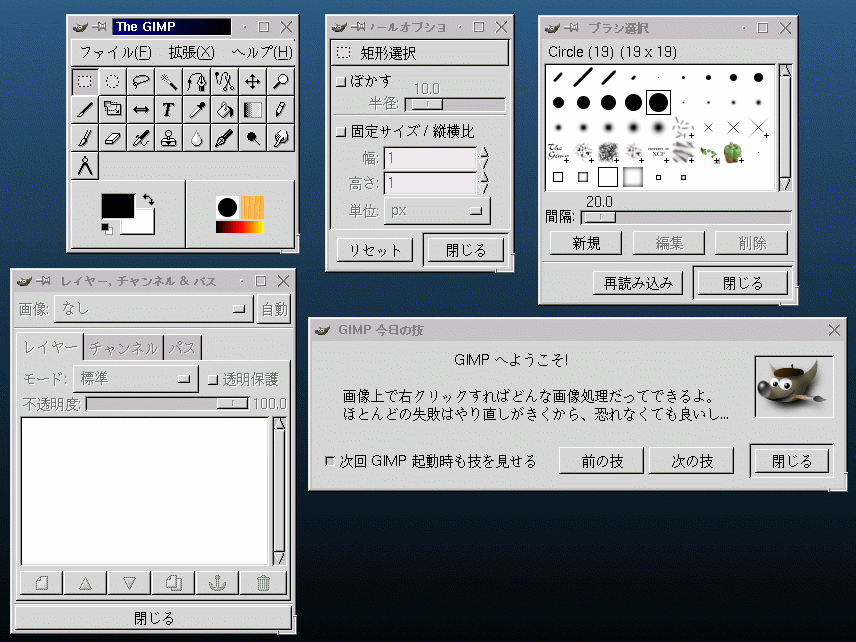The width and height of the screenshot is (856, 642).
Task: Select the Text tool
Action: pyautogui.click(x=168, y=110)
